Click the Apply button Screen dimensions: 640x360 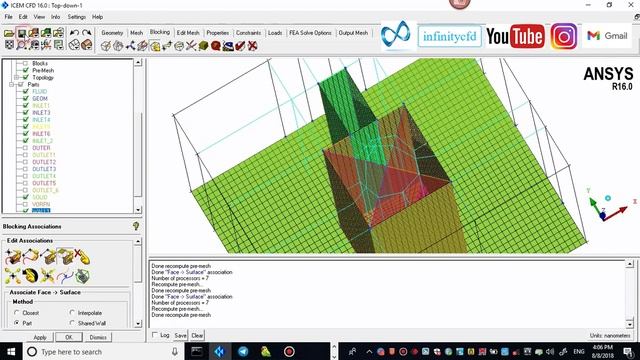click(40, 337)
